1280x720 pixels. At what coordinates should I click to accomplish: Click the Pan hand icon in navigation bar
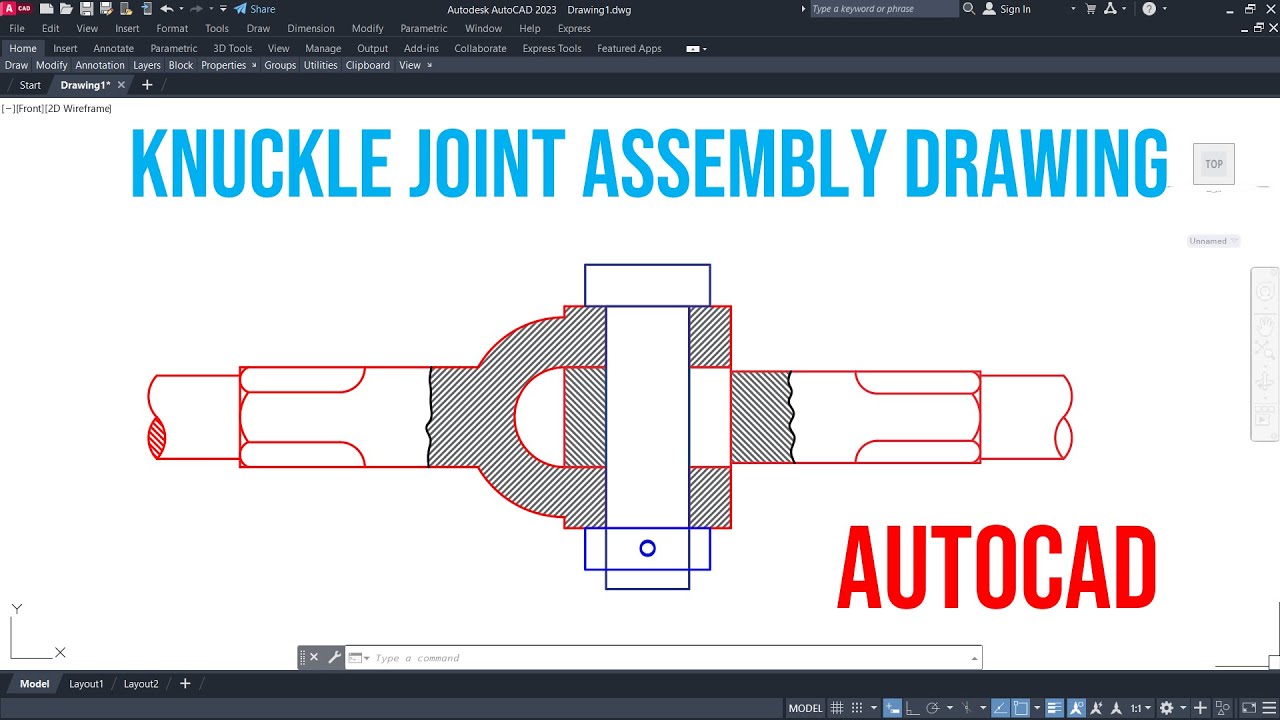click(1265, 324)
